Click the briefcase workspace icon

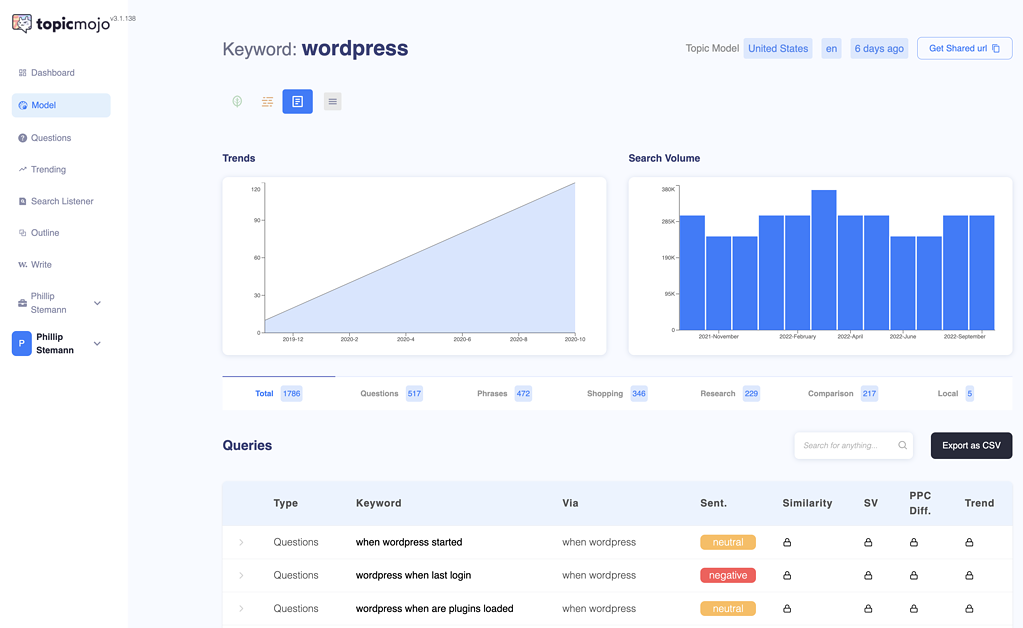click(x=22, y=303)
